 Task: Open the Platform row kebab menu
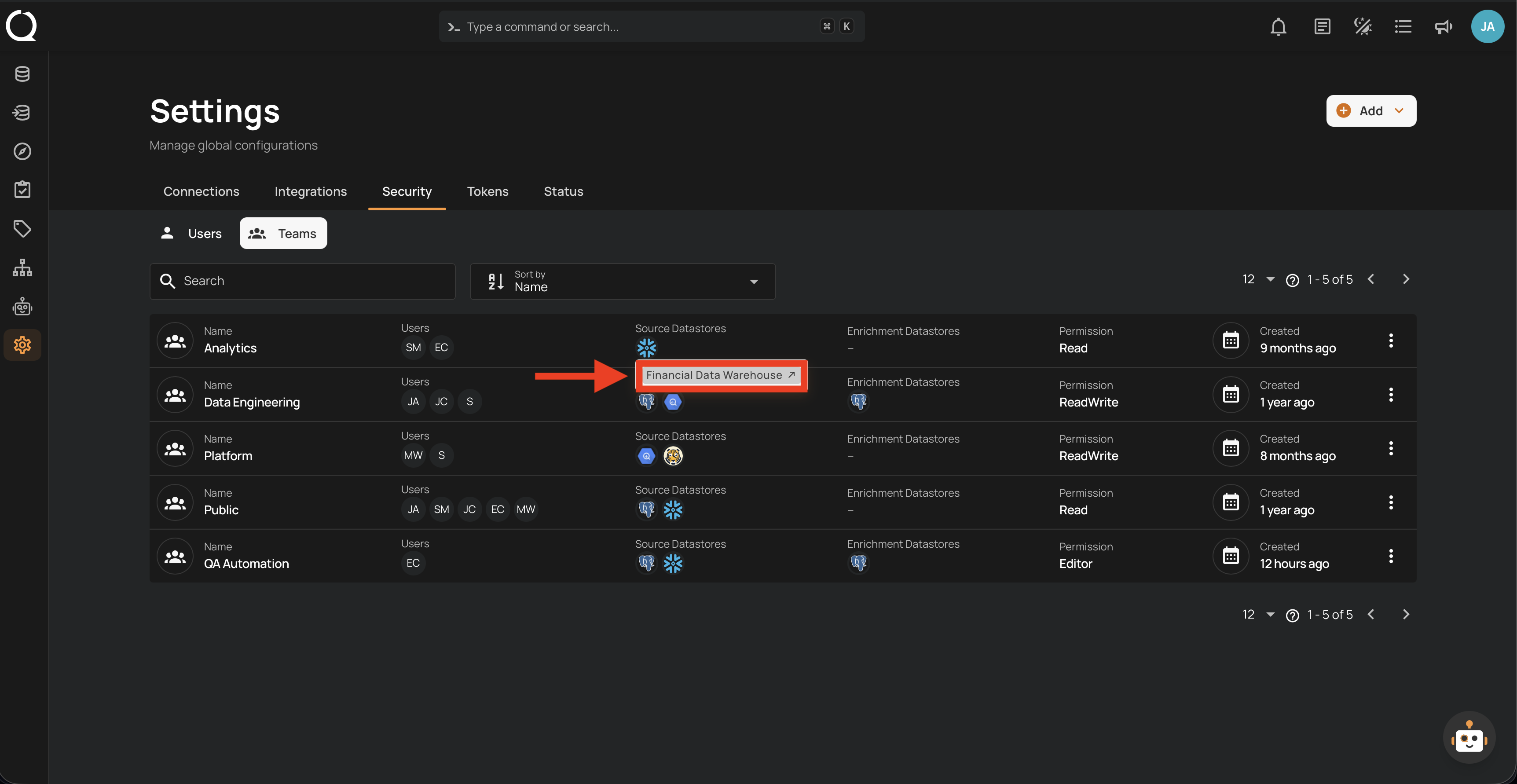click(1391, 448)
